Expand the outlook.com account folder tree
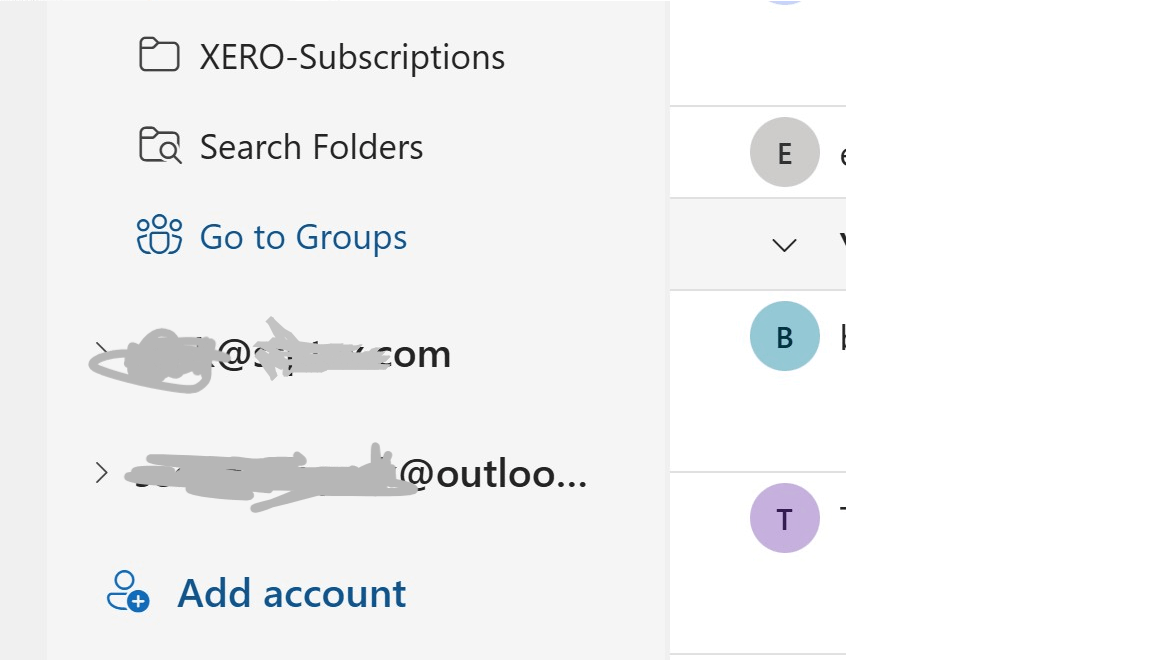This screenshot has width=1152, height=660. (x=101, y=473)
